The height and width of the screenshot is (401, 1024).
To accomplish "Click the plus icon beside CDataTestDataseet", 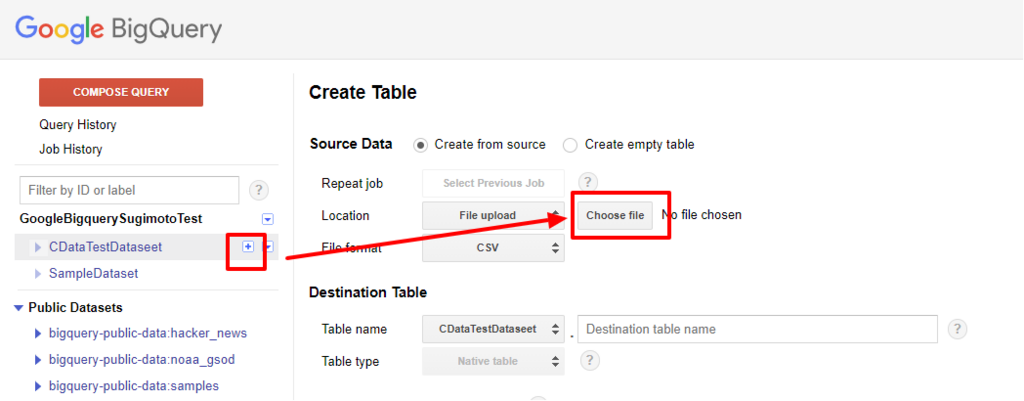I will pos(248,246).
